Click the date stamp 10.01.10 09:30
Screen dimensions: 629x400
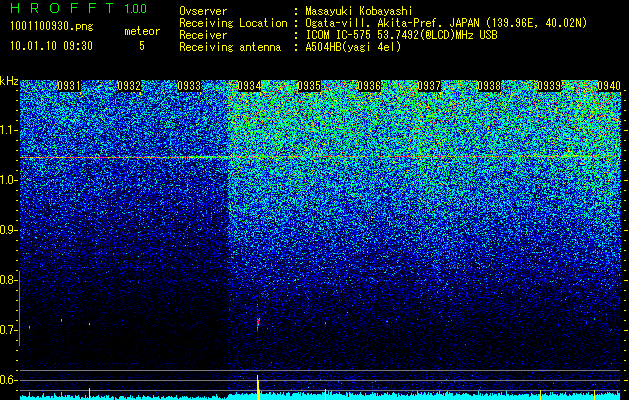click(x=51, y=46)
